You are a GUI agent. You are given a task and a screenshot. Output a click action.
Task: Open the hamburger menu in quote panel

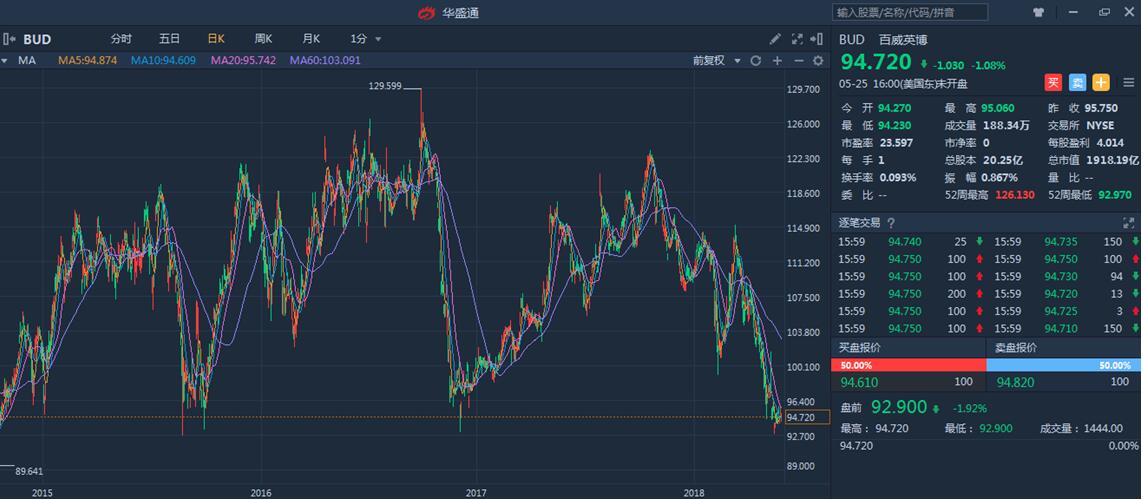(1128, 82)
